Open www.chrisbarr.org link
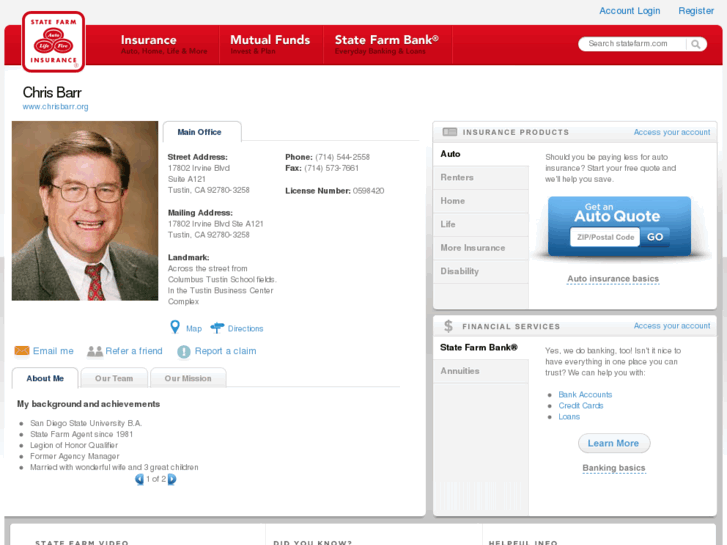 [55, 106]
